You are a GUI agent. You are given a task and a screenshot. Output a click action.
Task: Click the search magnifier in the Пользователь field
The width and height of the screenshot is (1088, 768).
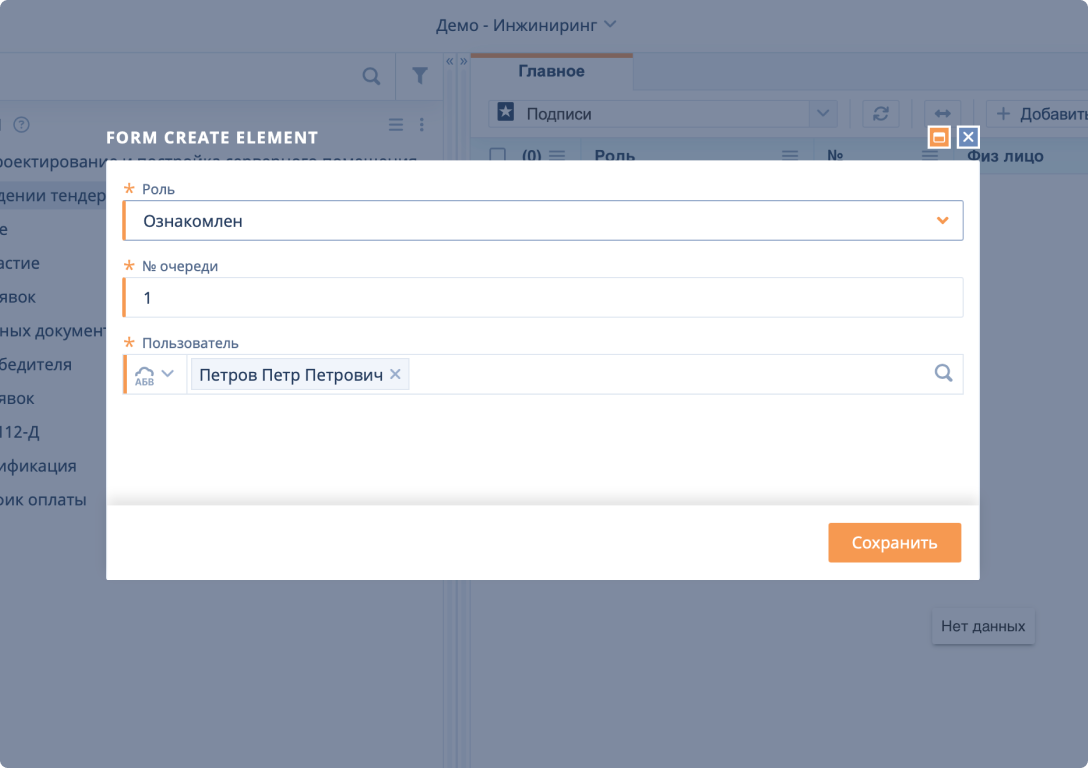(943, 373)
